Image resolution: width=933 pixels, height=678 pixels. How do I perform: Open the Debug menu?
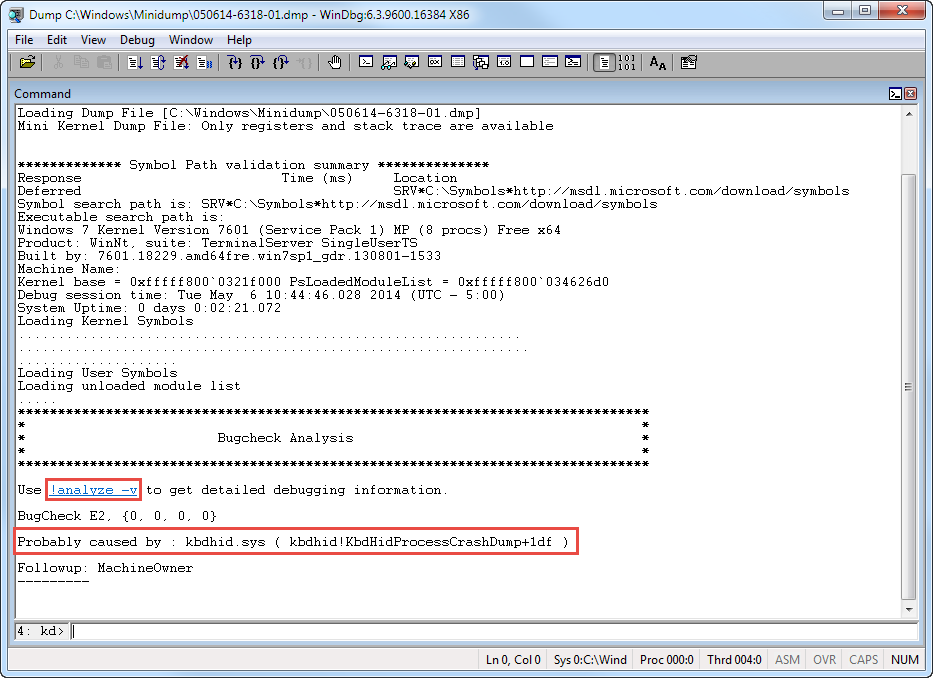click(x=137, y=40)
